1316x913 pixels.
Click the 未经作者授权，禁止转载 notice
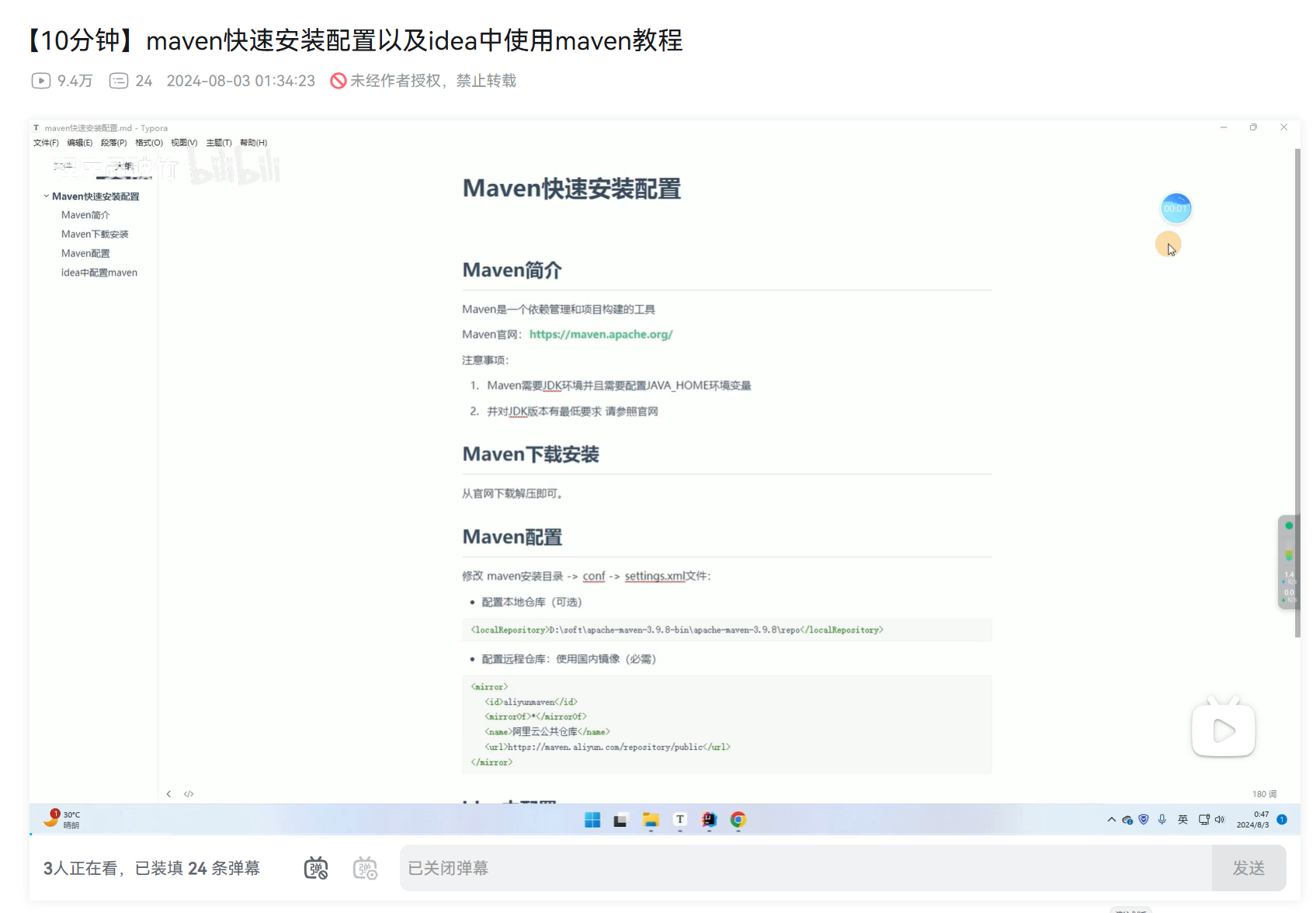click(x=433, y=81)
